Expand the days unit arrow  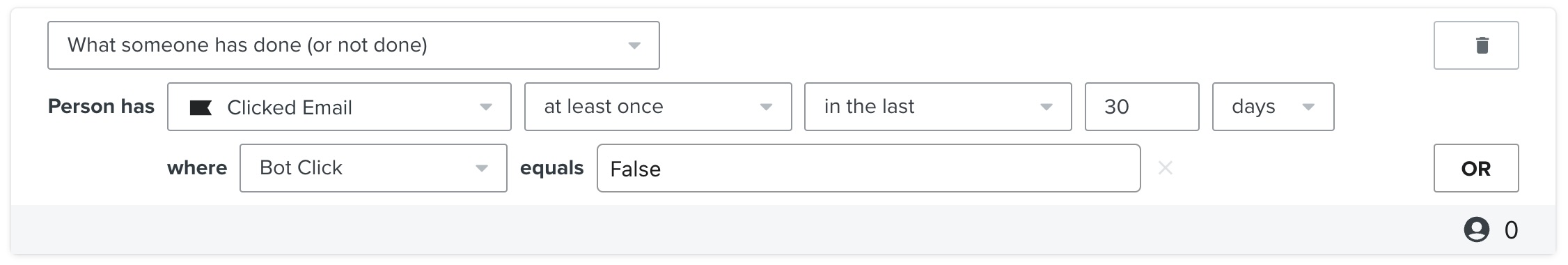(x=1308, y=107)
